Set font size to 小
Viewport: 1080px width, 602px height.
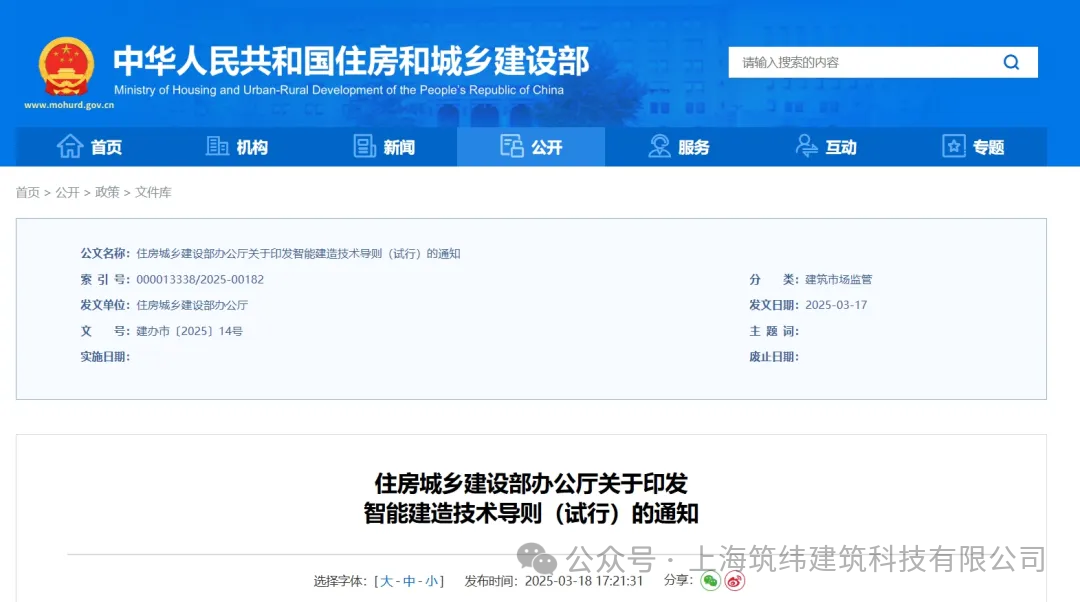[432, 581]
